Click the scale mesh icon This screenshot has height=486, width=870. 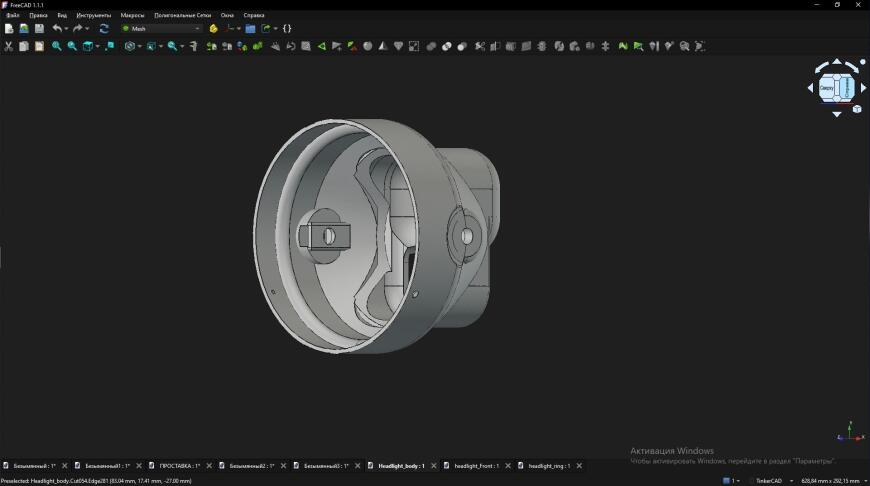pos(414,46)
